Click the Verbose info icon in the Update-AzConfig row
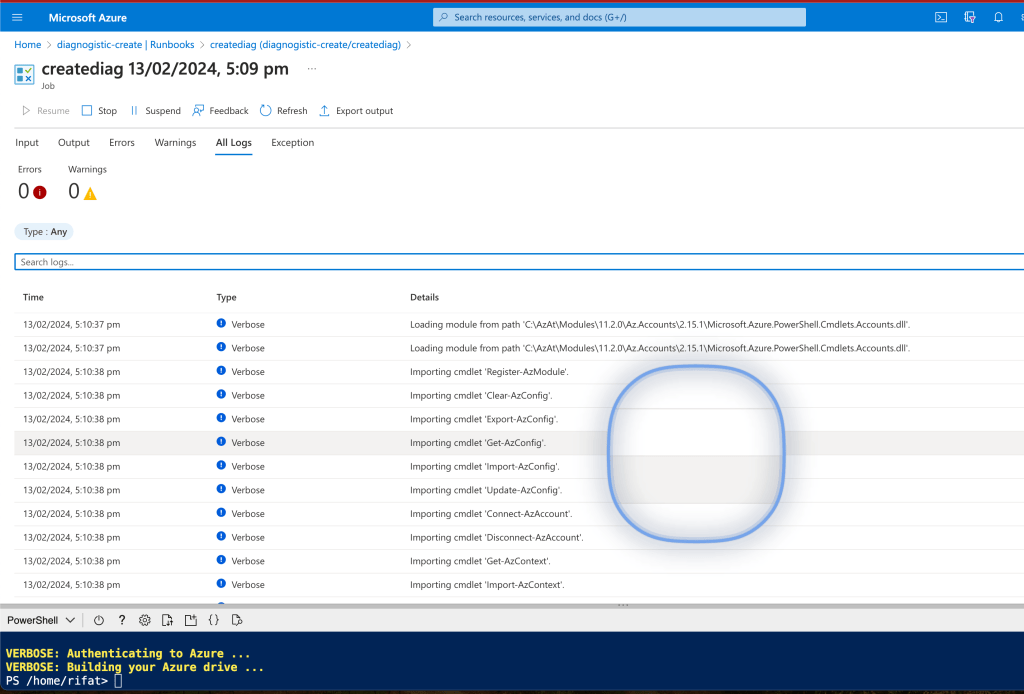Viewport: 1024px width, 694px height. tap(221, 489)
